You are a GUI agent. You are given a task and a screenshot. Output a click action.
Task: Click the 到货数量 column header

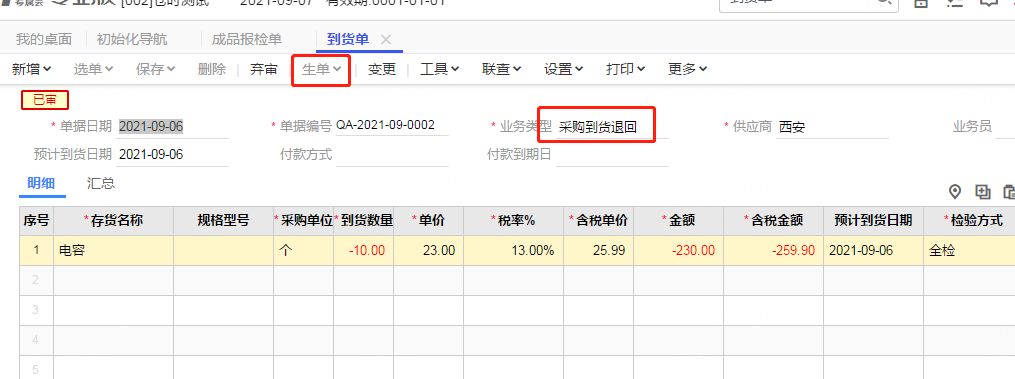pos(364,220)
